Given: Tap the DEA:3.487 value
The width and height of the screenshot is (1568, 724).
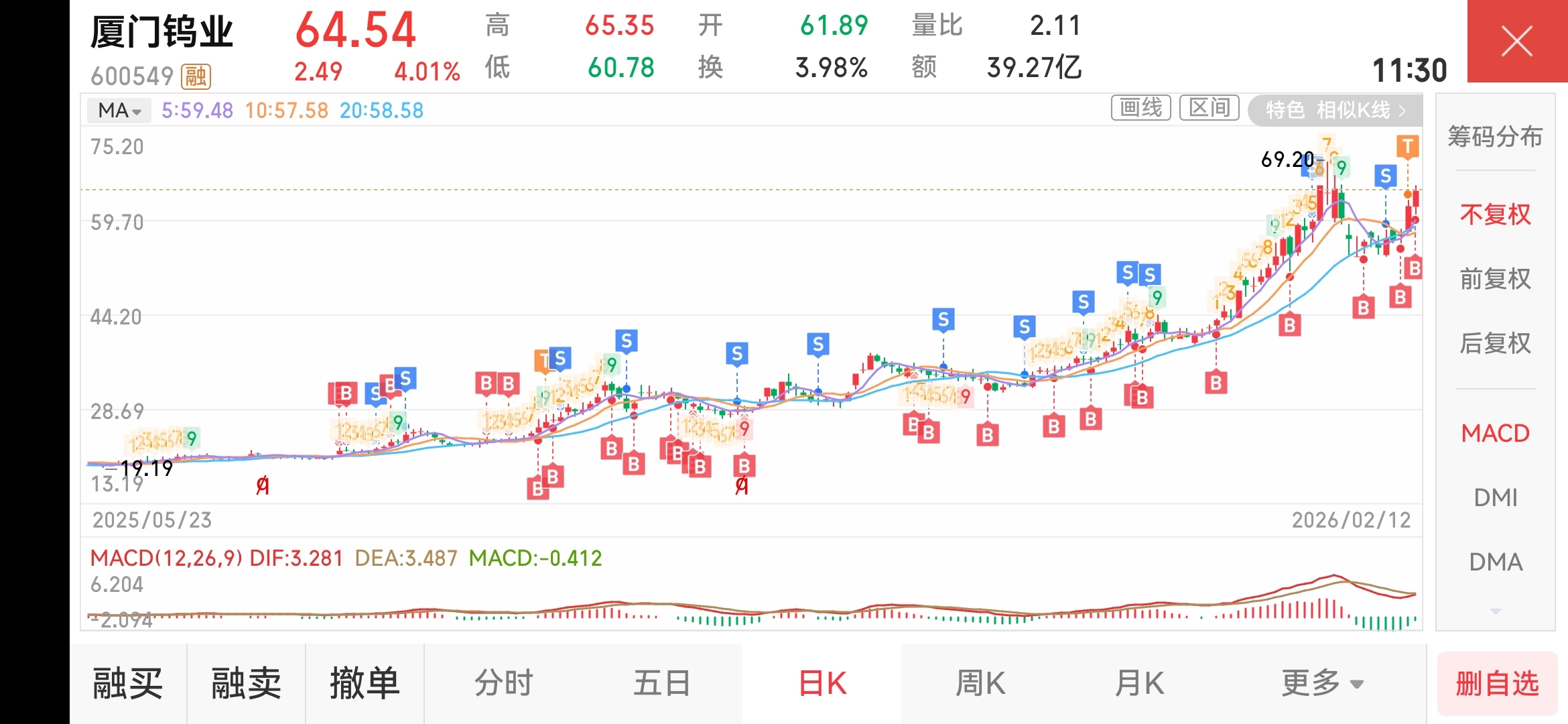Looking at the screenshot, I should [x=406, y=558].
